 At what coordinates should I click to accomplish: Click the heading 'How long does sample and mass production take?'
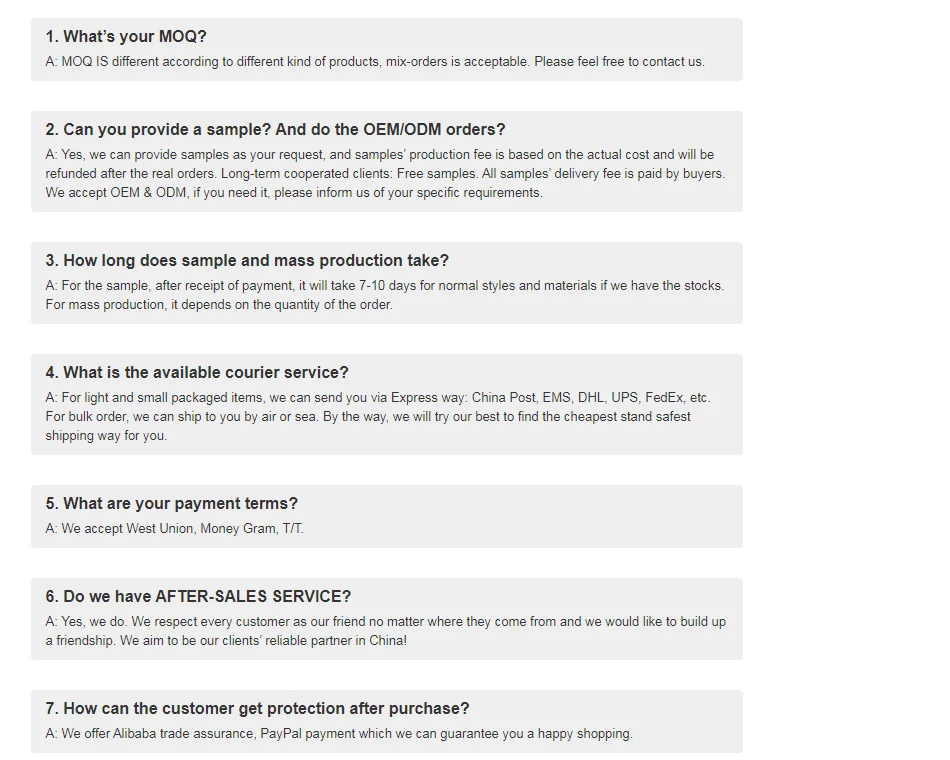[x=247, y=261]
